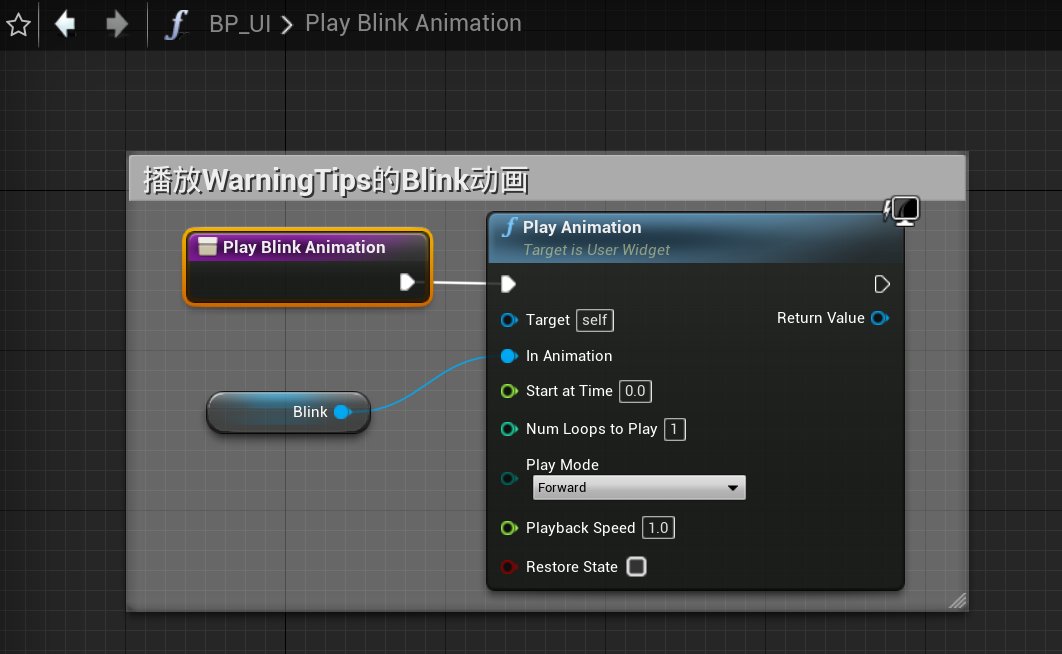Click entry node execution output pin
This screenshot has width=1062, height=654.
[407, 282]
